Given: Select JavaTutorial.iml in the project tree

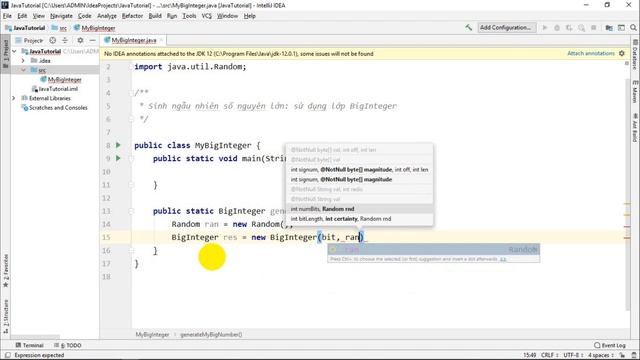Looking at the screenshot, I should (x=55, y=89).
